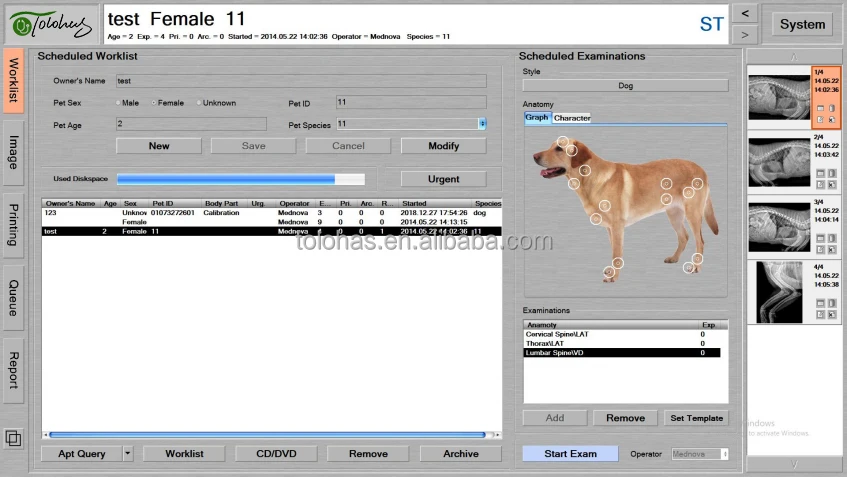The width and height of the screenshot is (847, 478).
Task: Click the Owner's Name input field
Action: 301,81
